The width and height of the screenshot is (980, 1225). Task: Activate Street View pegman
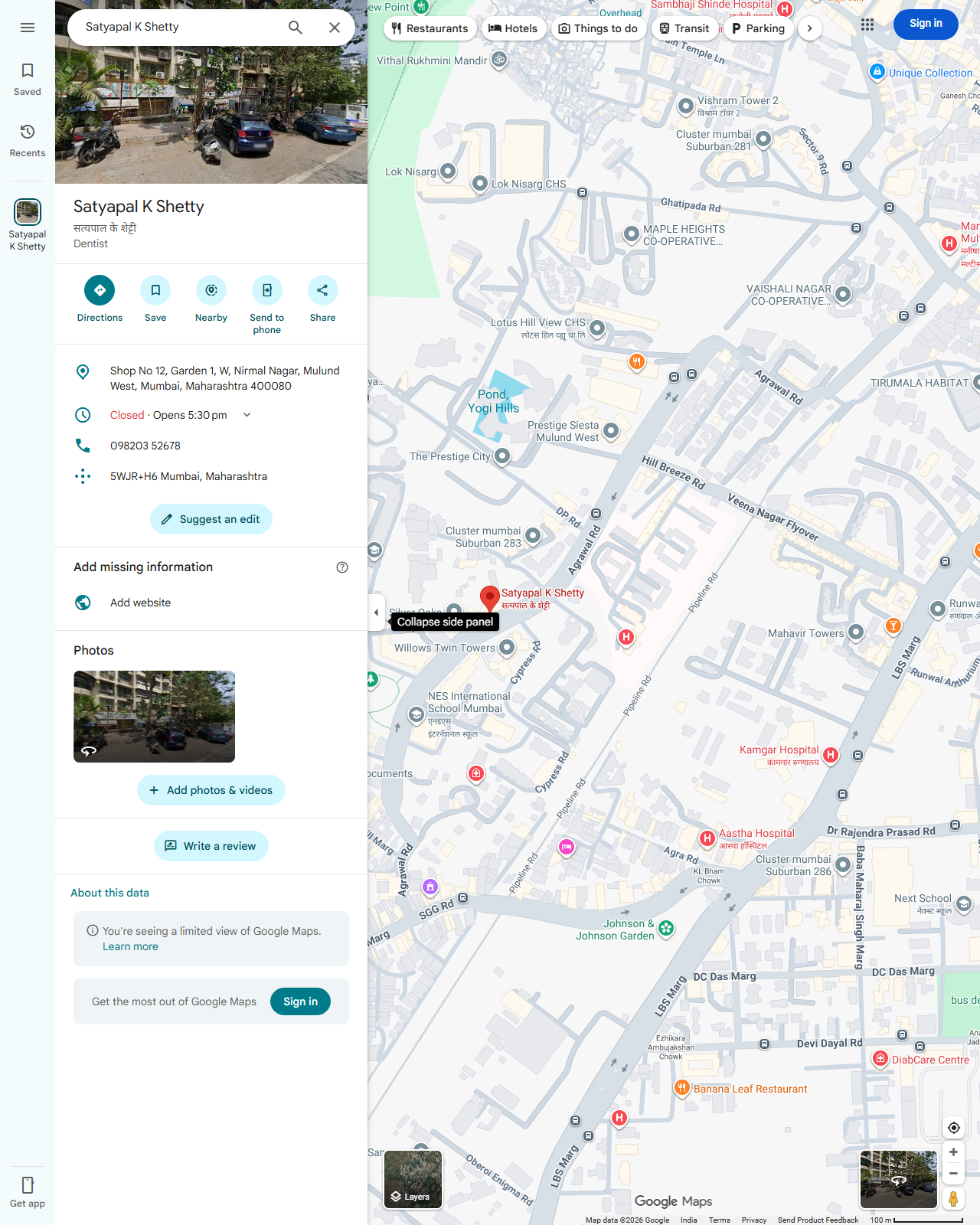[x=954, y=1199]
